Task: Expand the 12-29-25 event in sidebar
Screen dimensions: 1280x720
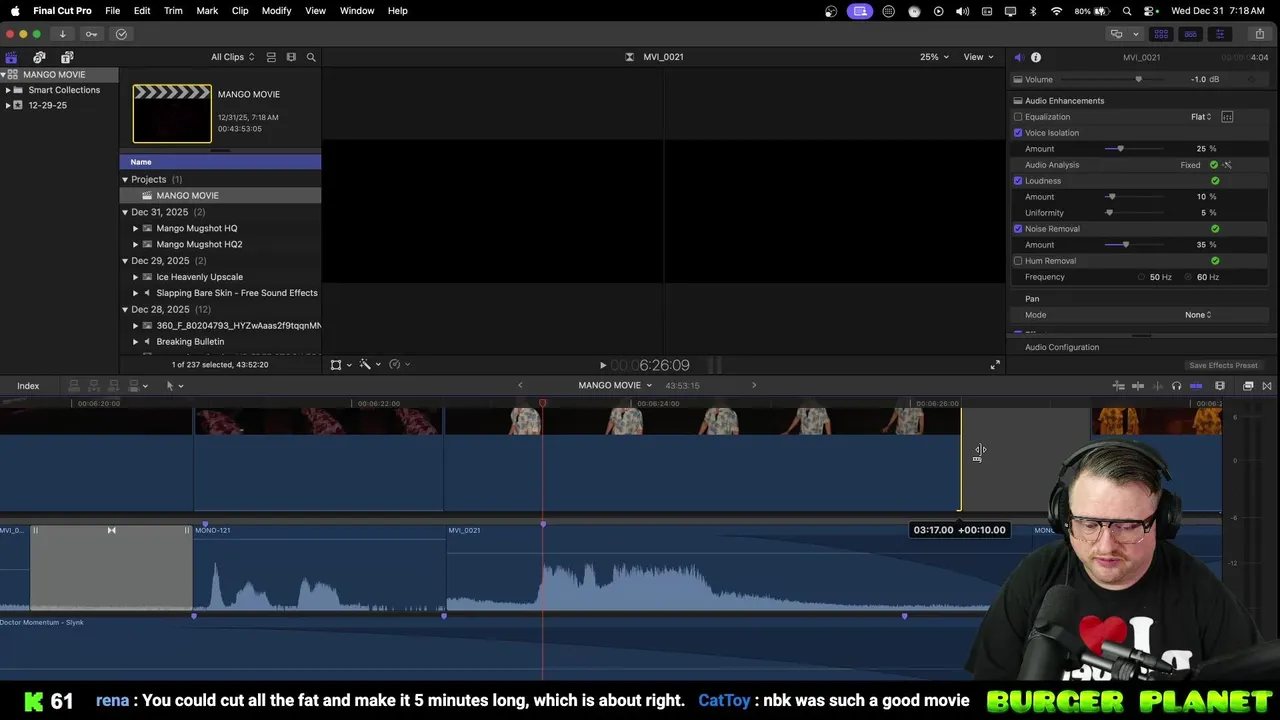Action: pyautogui.click(x=8, y=105)
